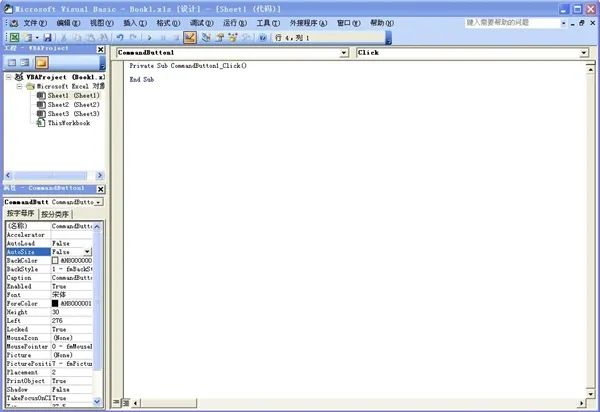
Task: Open the properties object selector dropdown
Action: 99,202
